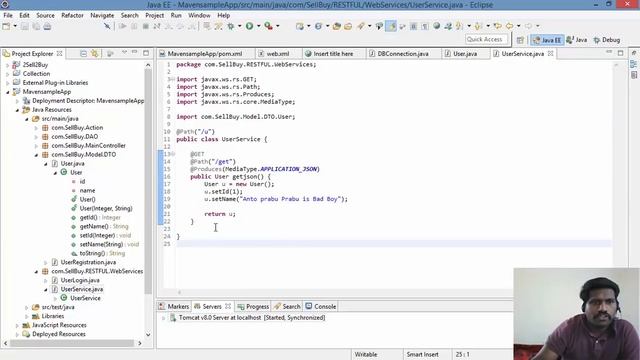The image size is (640, 360).
Task: Click the Smart Insert status bar entry
Action: pyautogui.click(x=422, y=355)
